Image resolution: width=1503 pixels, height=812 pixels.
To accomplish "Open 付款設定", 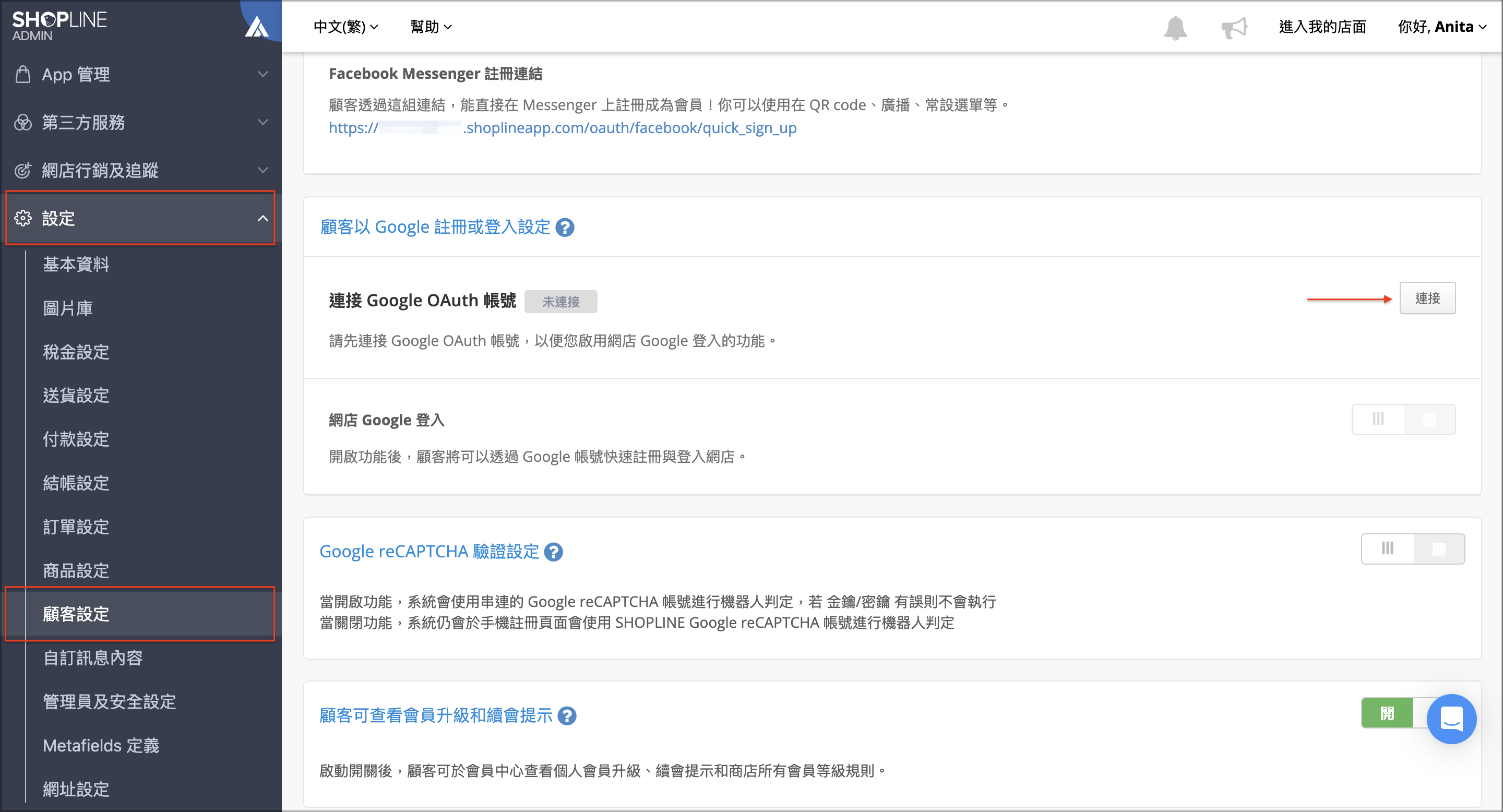I will pos(76,439).
